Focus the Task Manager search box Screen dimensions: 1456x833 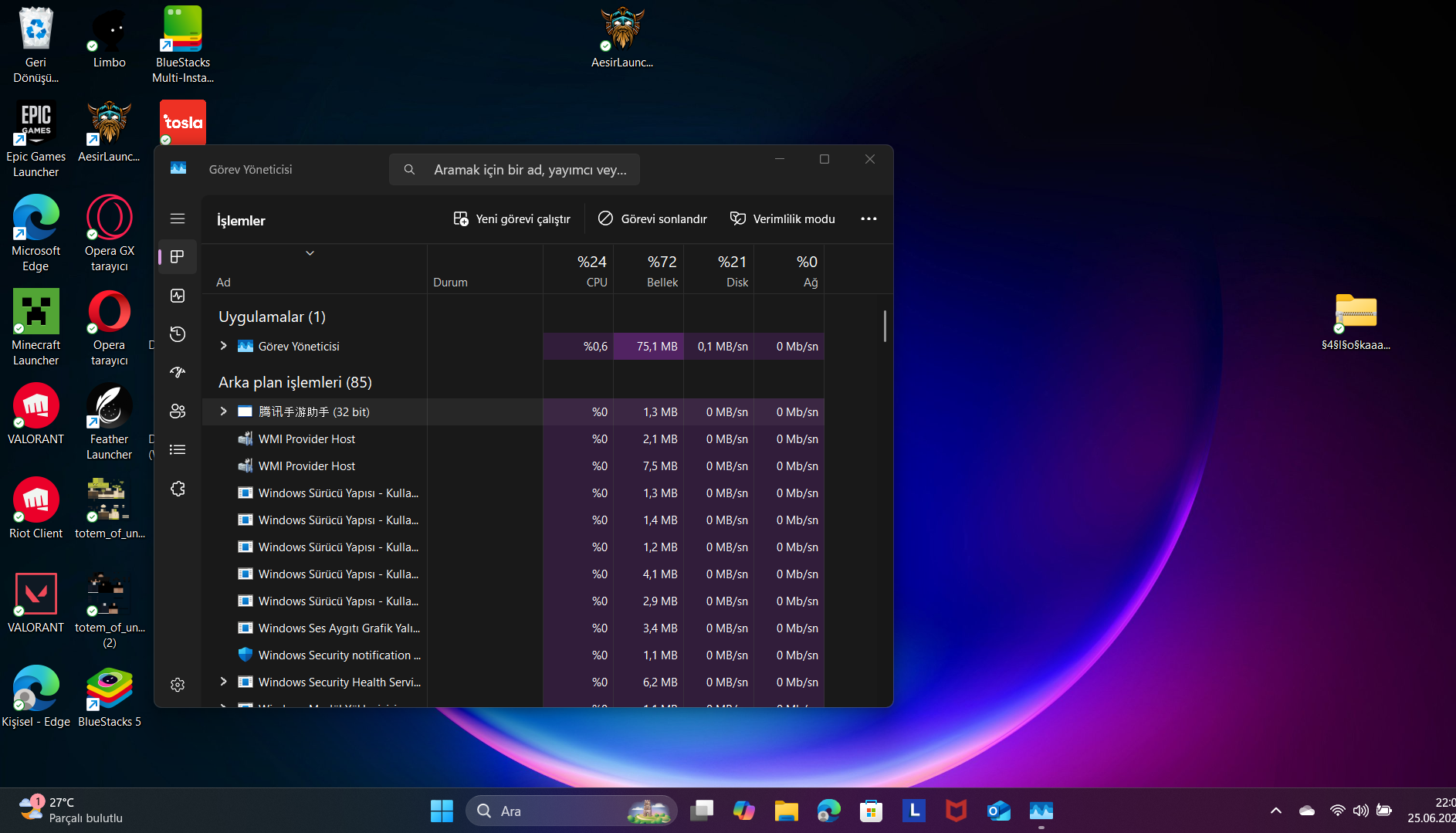(514, 169)
